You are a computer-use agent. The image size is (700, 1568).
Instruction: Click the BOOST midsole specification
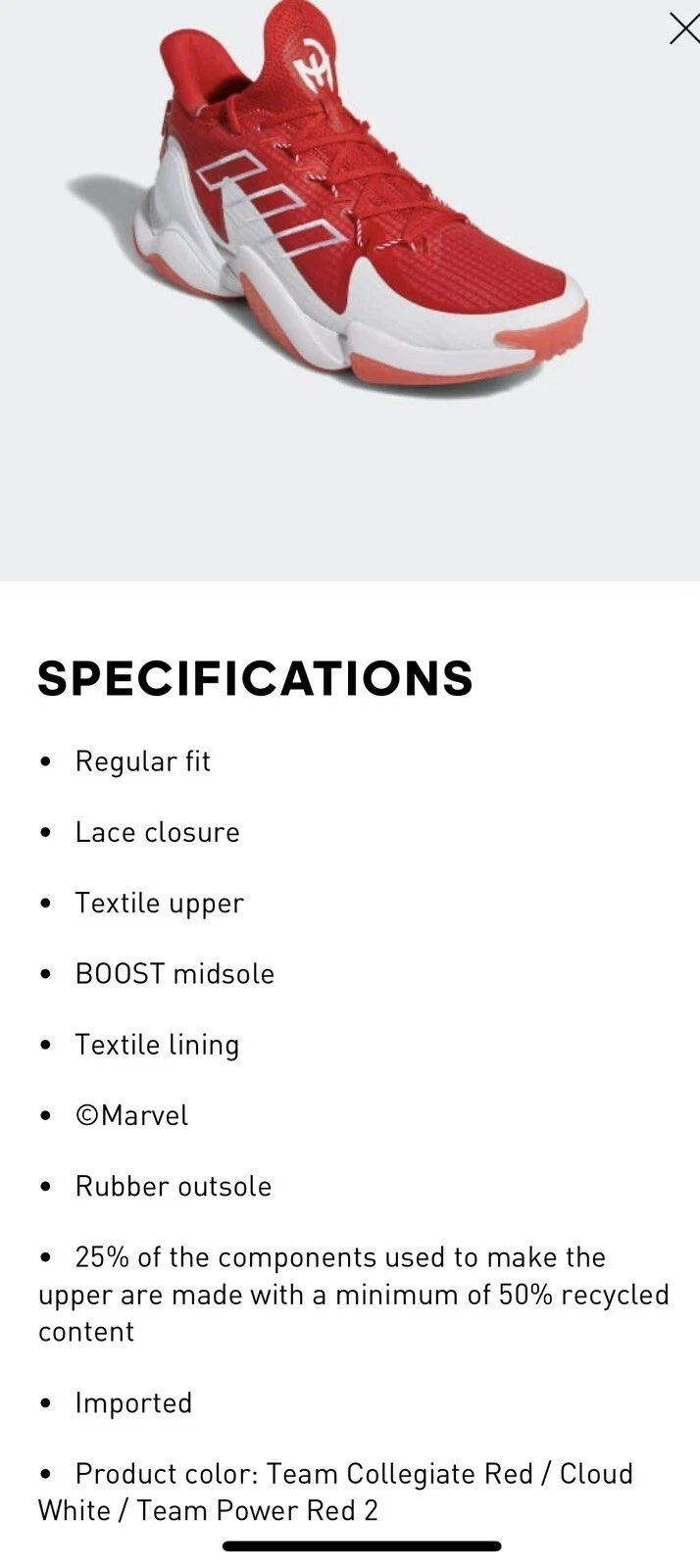click(175, 974)
